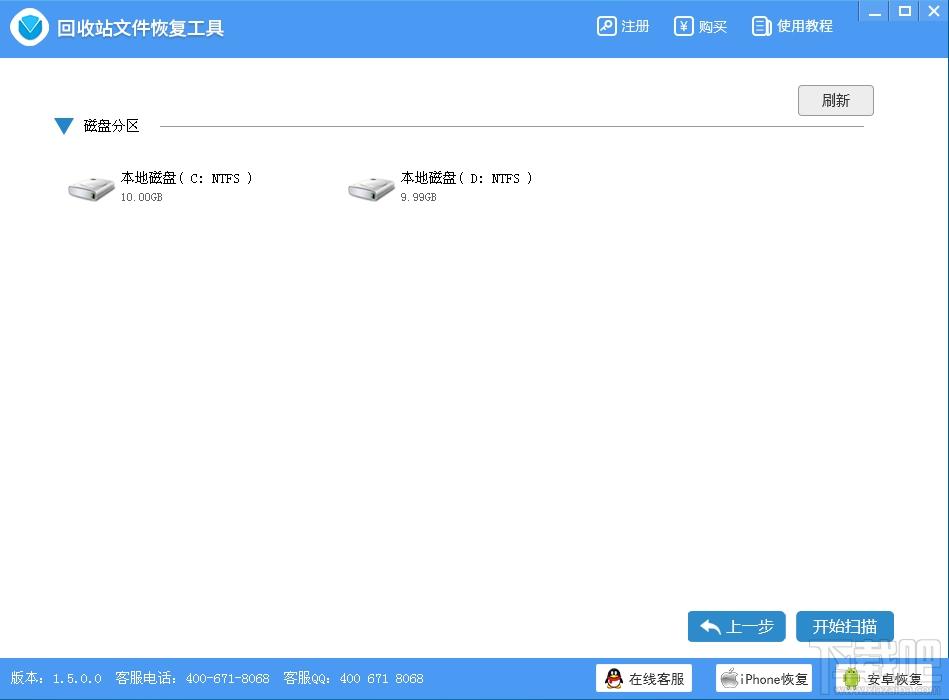Click the yen icon next to 购买
Image resolution: width=949 pixels, height=700 pixels.
coord(683,27)
